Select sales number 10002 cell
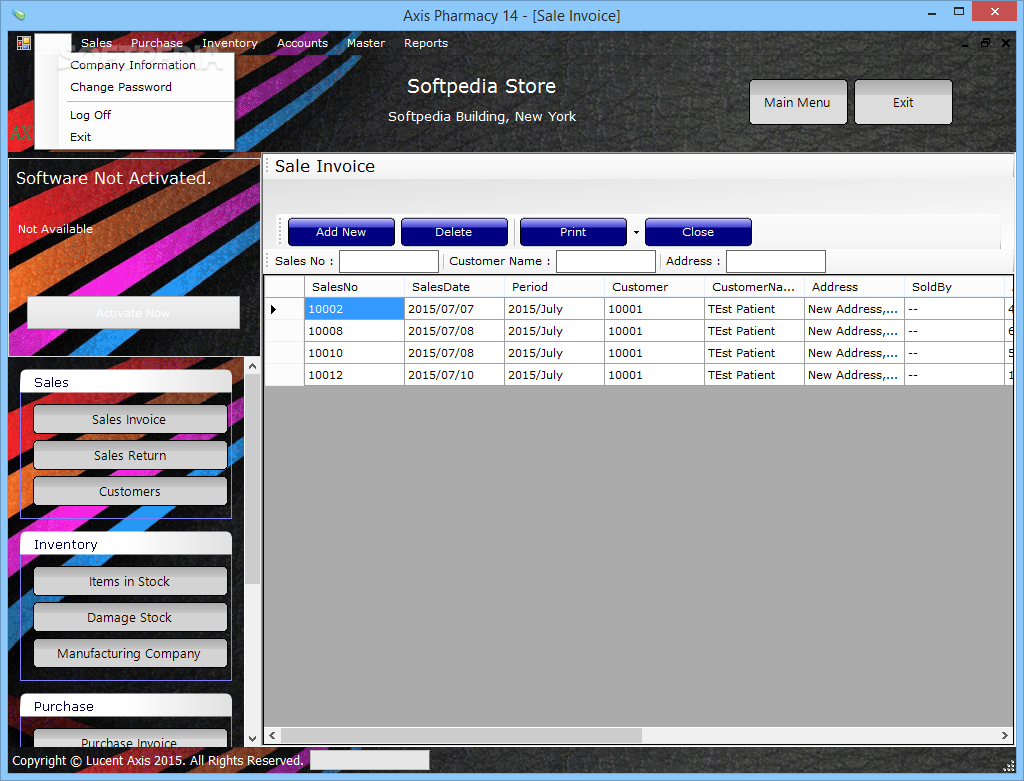The image size is (1024, 781). (x=354, y=309)
